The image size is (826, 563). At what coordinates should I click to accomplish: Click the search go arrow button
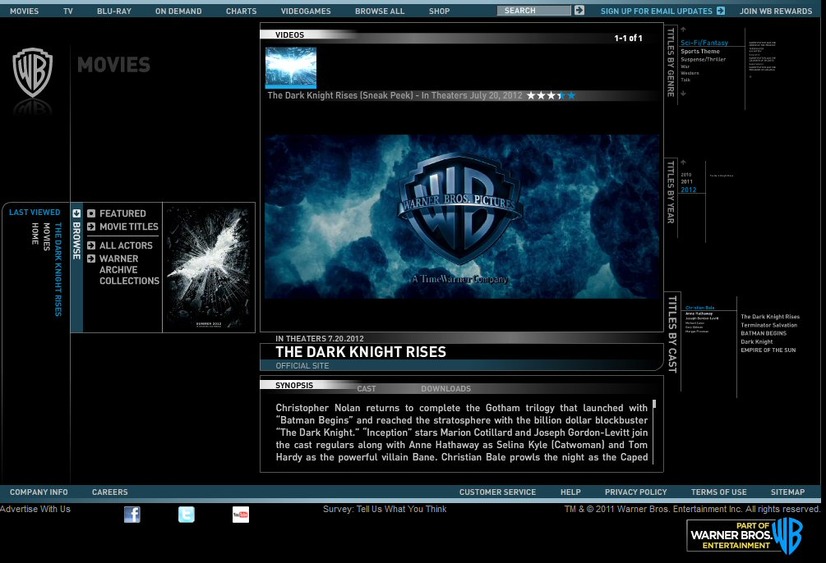pos(579,10)
